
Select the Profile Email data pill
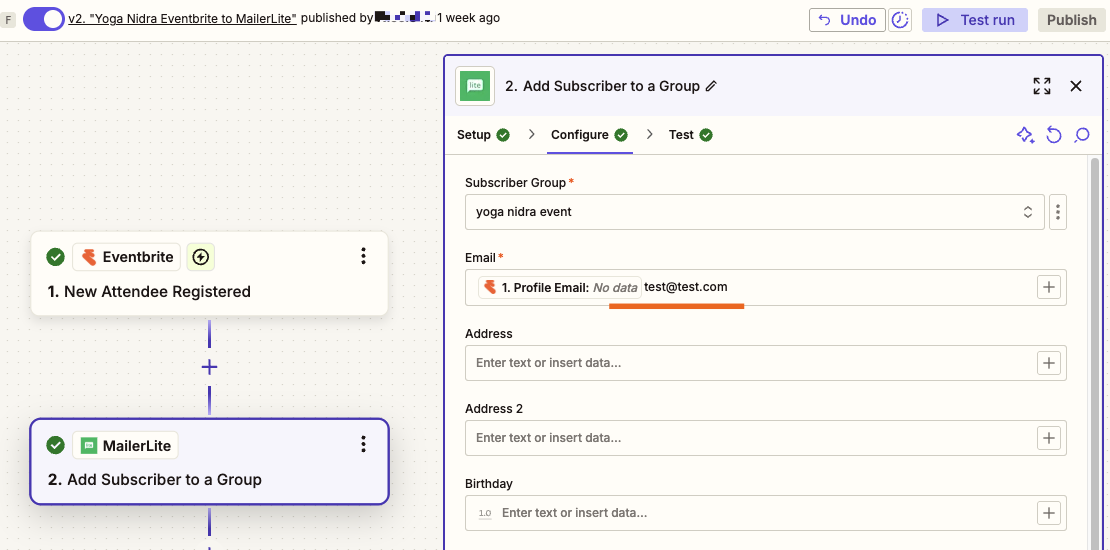coord(559,287)
